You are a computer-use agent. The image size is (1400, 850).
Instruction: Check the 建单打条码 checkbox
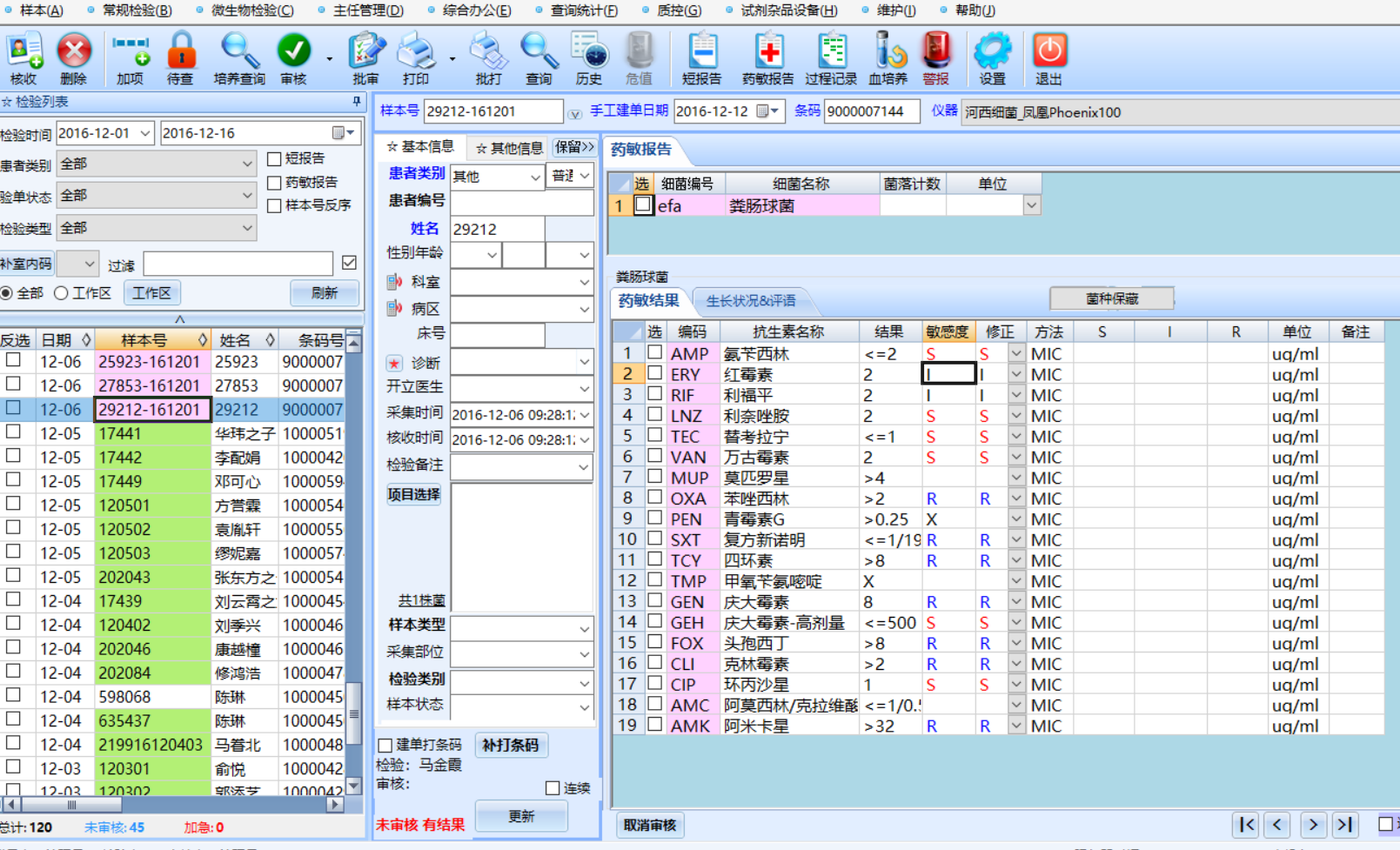385,746
